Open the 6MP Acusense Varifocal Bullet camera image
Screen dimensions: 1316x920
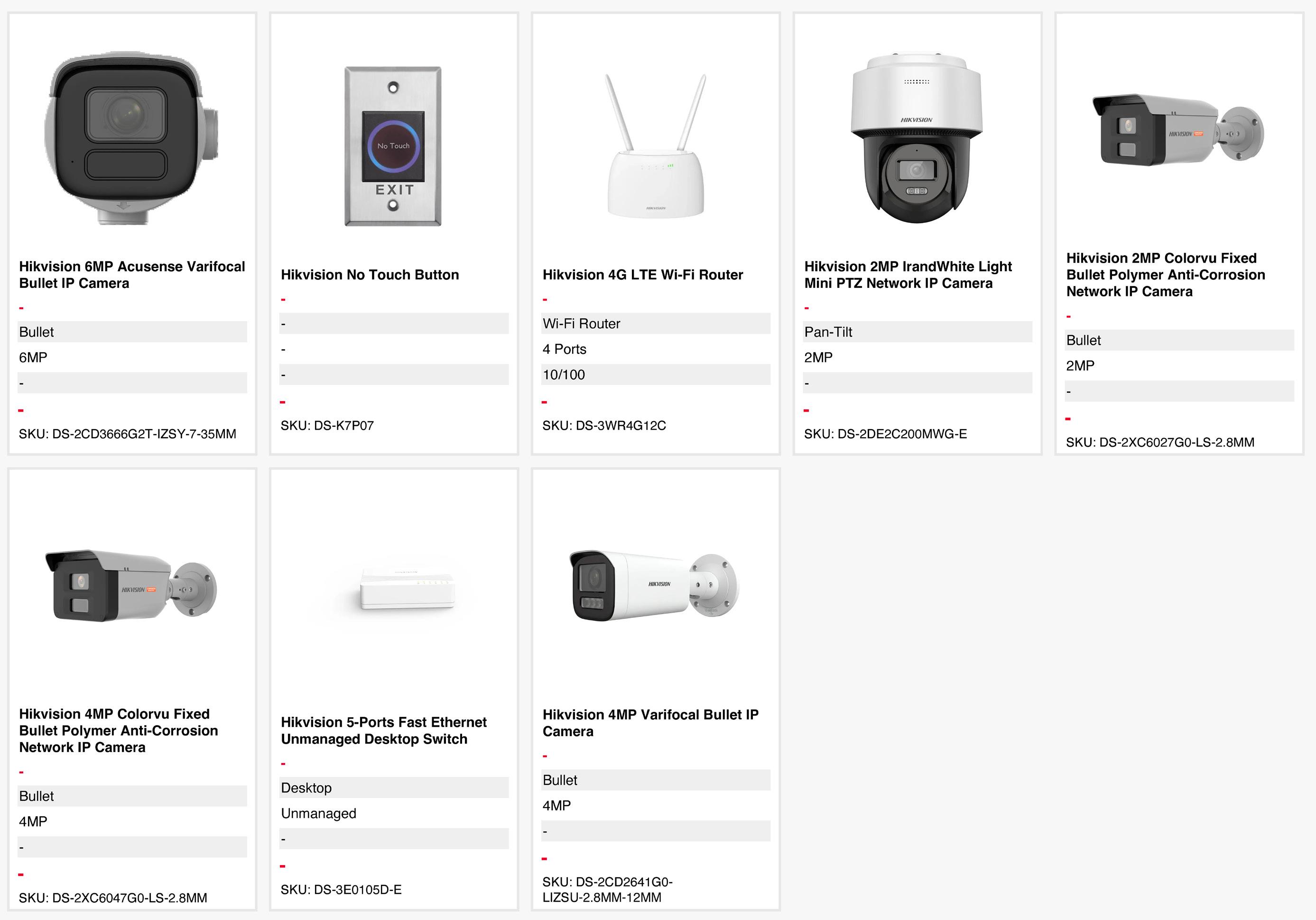(x=132, y=138)
